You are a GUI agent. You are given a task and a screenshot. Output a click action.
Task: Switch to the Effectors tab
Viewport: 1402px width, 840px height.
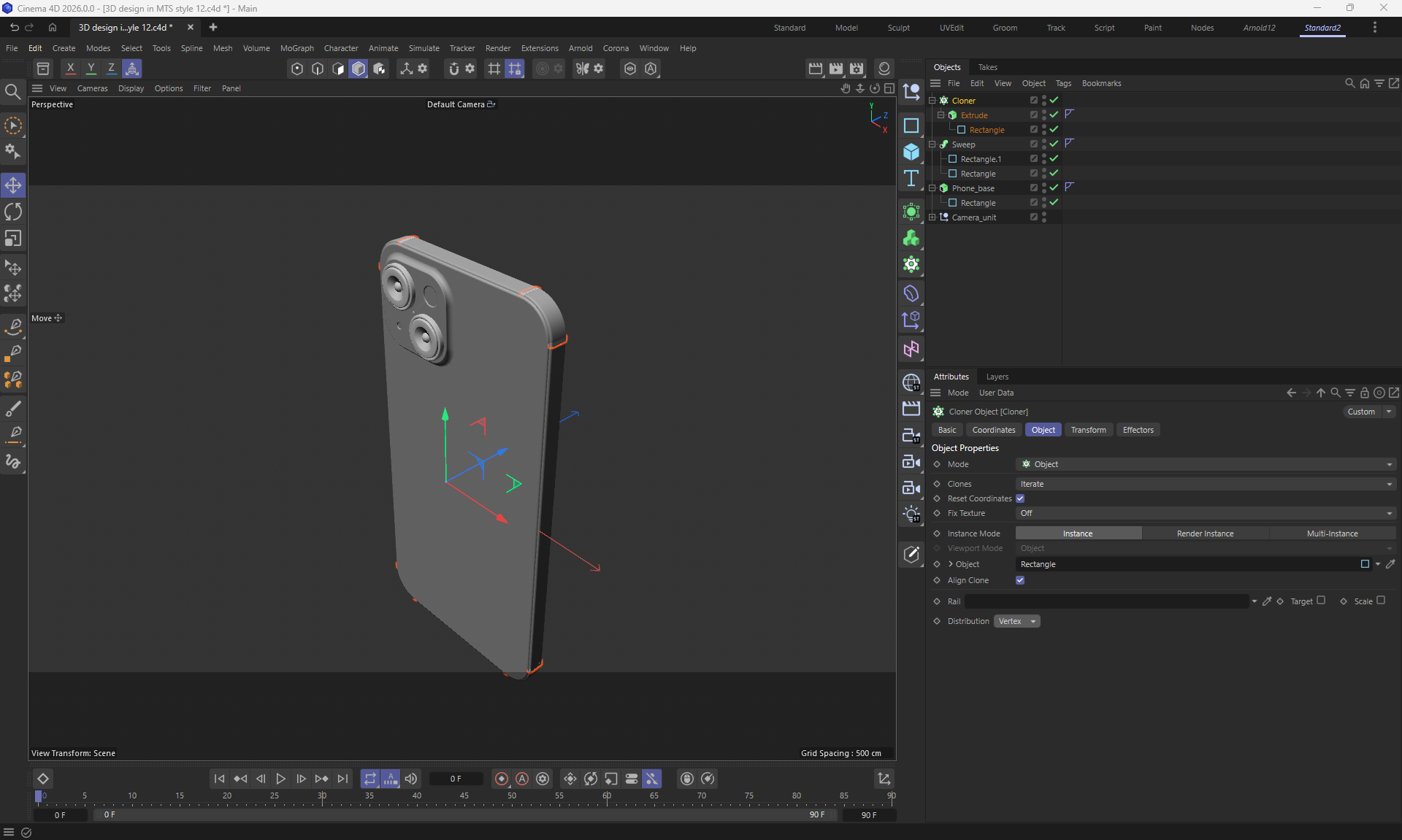coord(1138,430)
